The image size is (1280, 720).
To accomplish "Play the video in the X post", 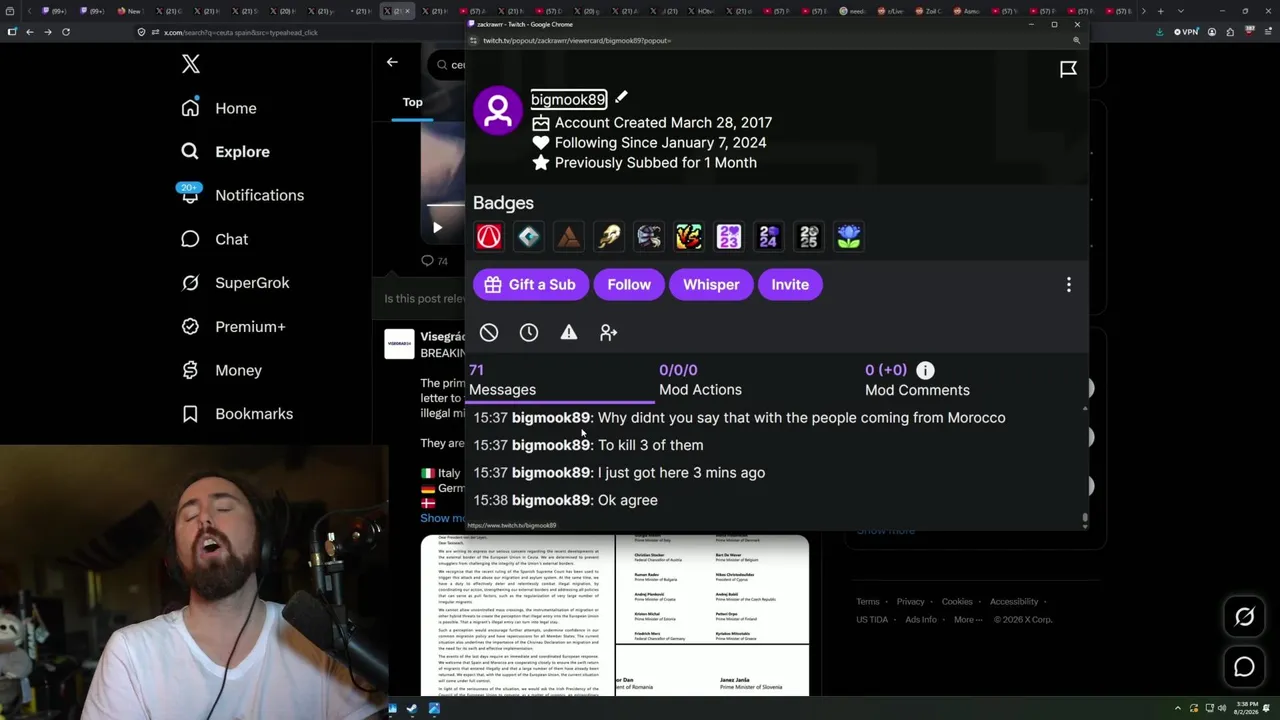I will click(437, 228).
